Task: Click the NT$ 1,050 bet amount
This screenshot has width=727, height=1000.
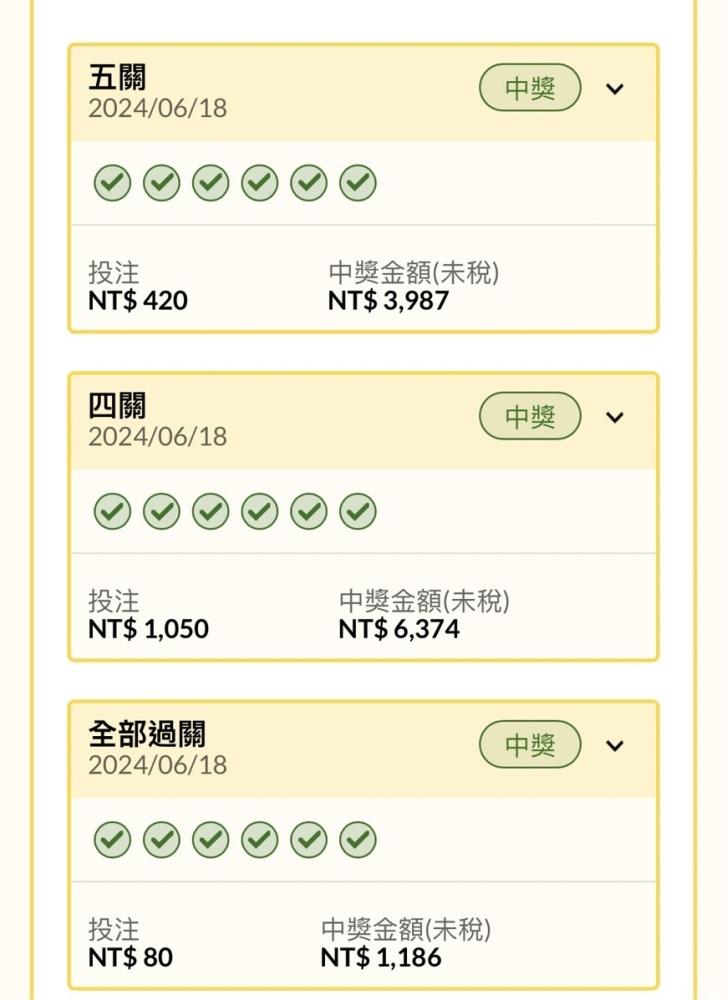Action: [149, 629]
